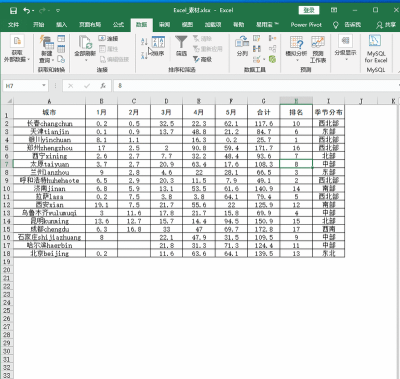Screen dimensions: 400x379
Task: Select the cell 济南jinan
Action: [x=49, y=189]
